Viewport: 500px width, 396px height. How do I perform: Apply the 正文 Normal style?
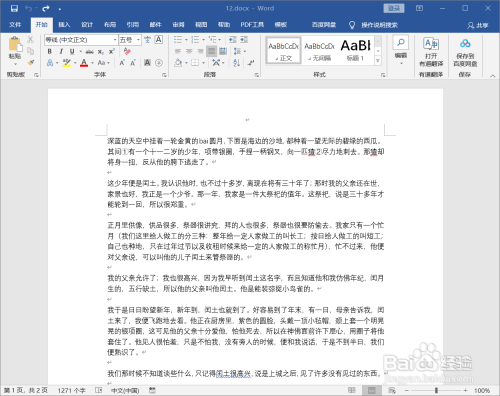pyautogui.click(x=283, y=50)
